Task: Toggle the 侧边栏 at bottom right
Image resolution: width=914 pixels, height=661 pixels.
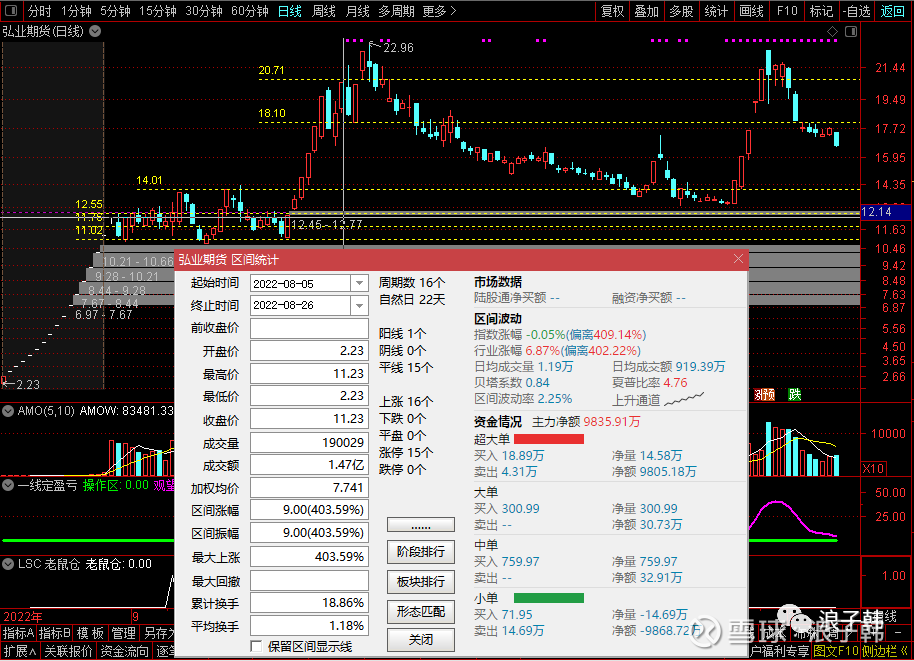Action: click(886, 651)
